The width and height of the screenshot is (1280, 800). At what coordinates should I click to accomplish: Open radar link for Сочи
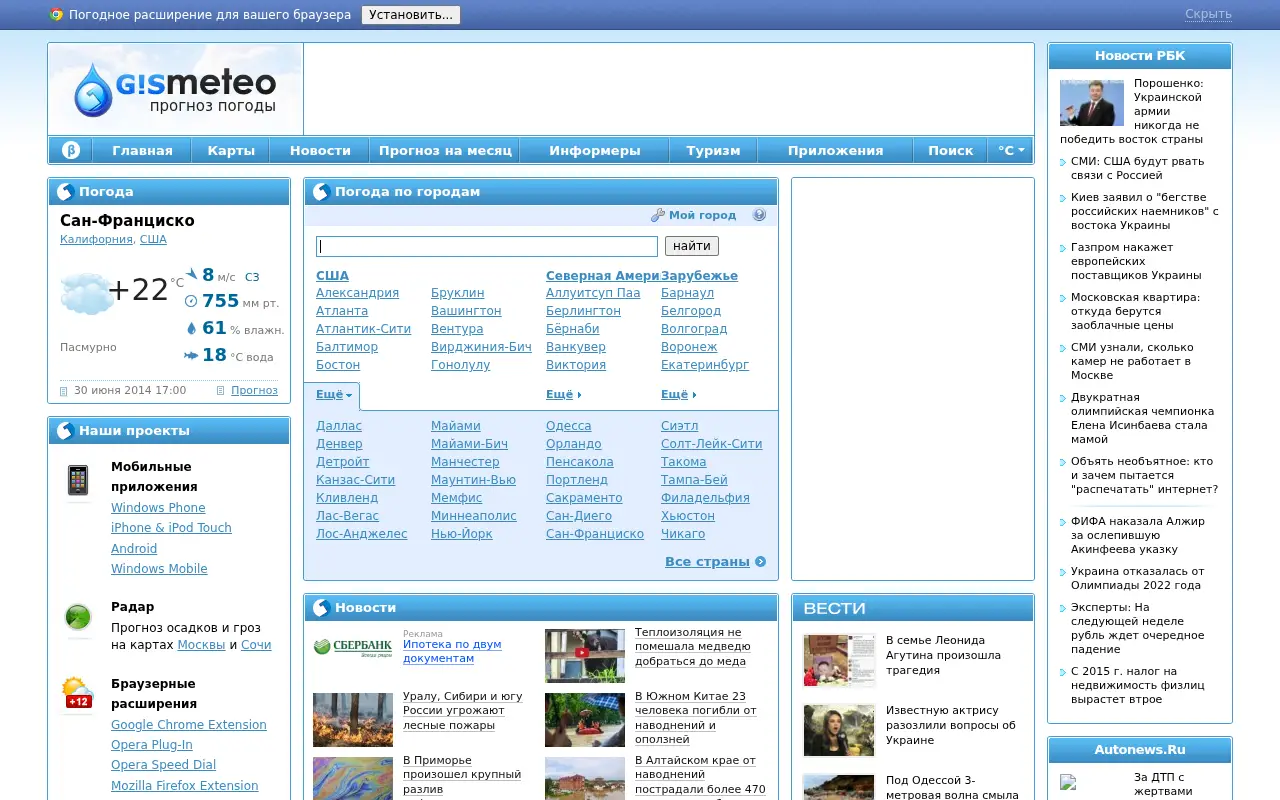256,645
